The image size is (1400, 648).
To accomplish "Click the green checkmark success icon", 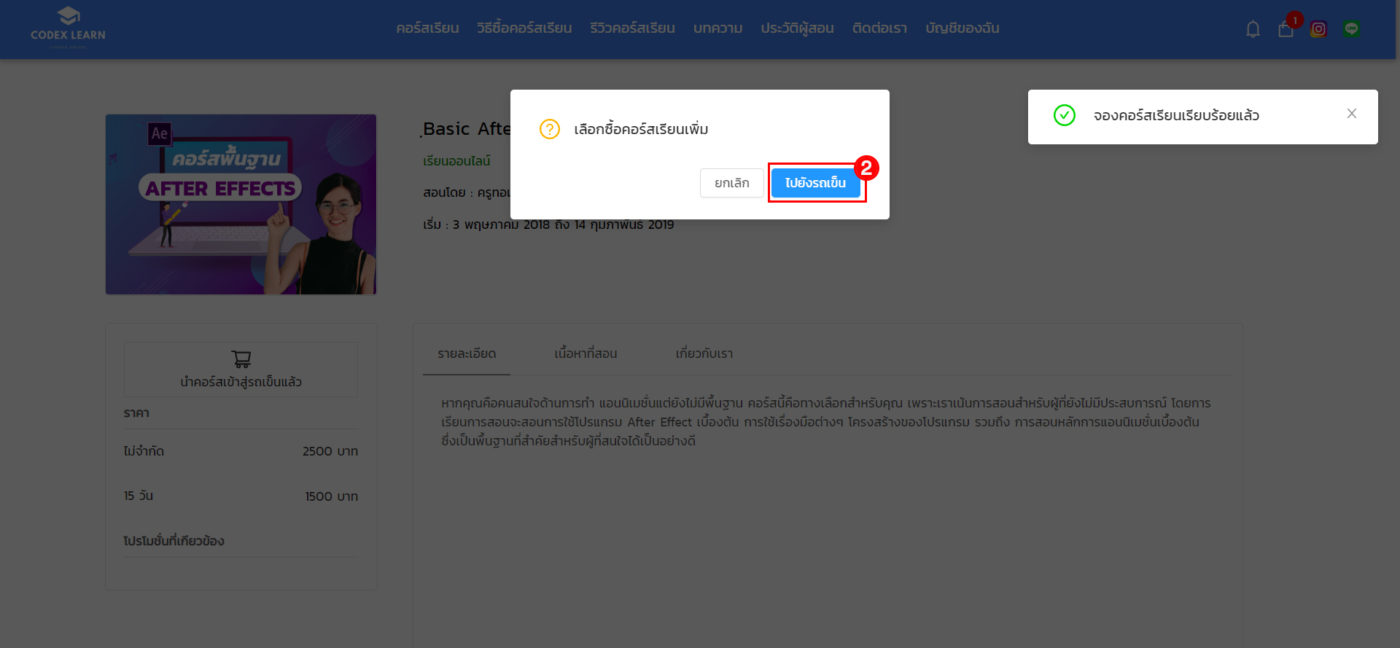I will click(1064, 116).
